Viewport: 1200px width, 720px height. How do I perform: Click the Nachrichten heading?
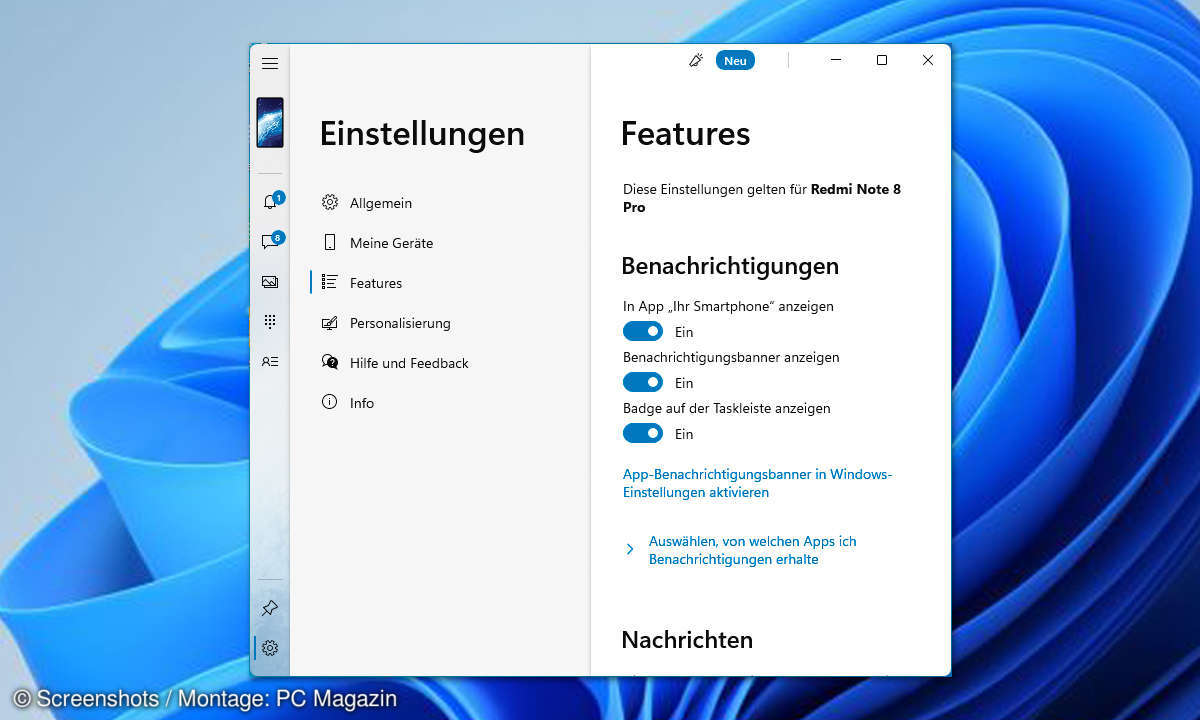pos(687,639)
